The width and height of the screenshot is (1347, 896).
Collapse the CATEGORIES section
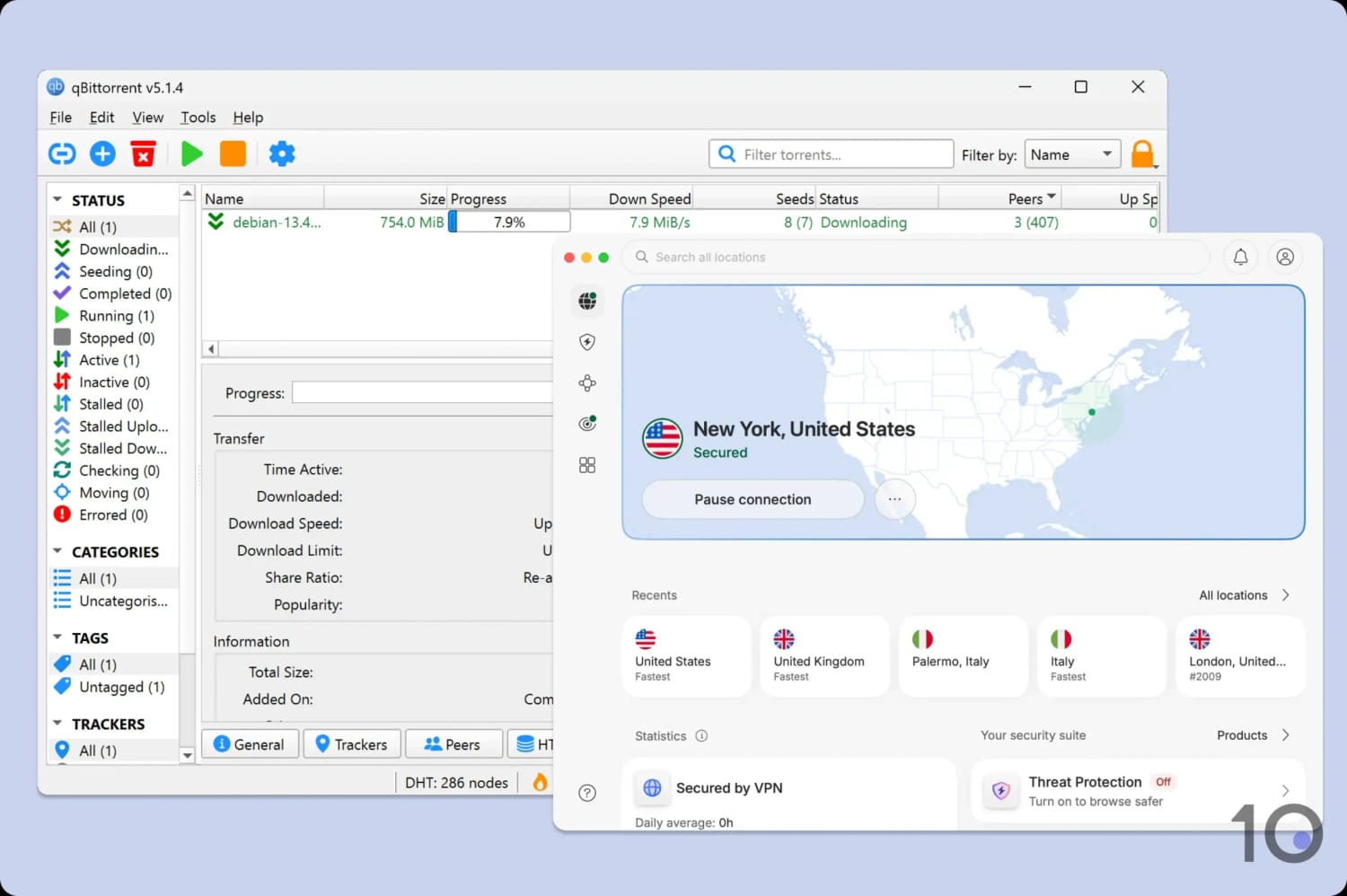point(57,551)
